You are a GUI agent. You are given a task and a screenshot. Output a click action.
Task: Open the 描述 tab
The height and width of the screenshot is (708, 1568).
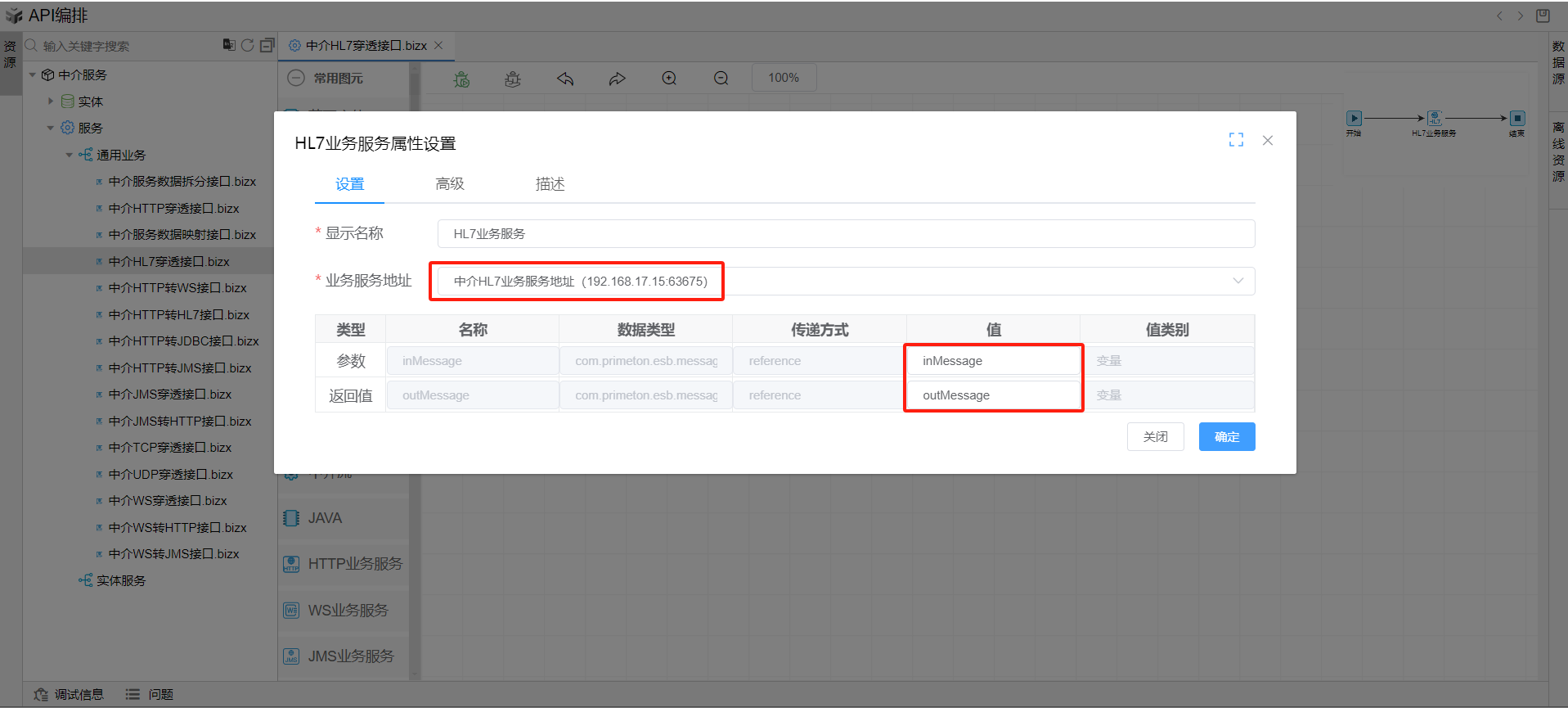point(550,184)
